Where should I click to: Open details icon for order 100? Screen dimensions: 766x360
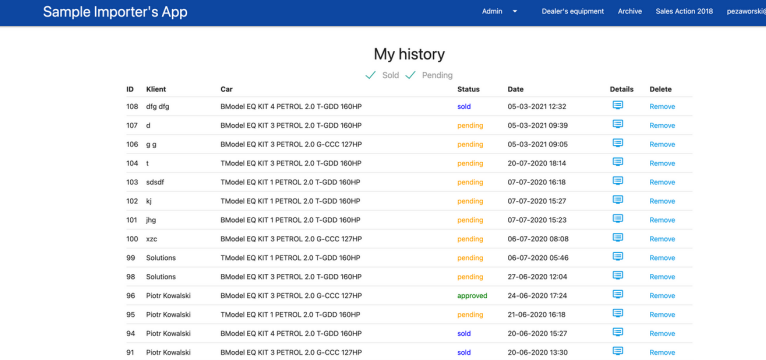tap(617, 237)
